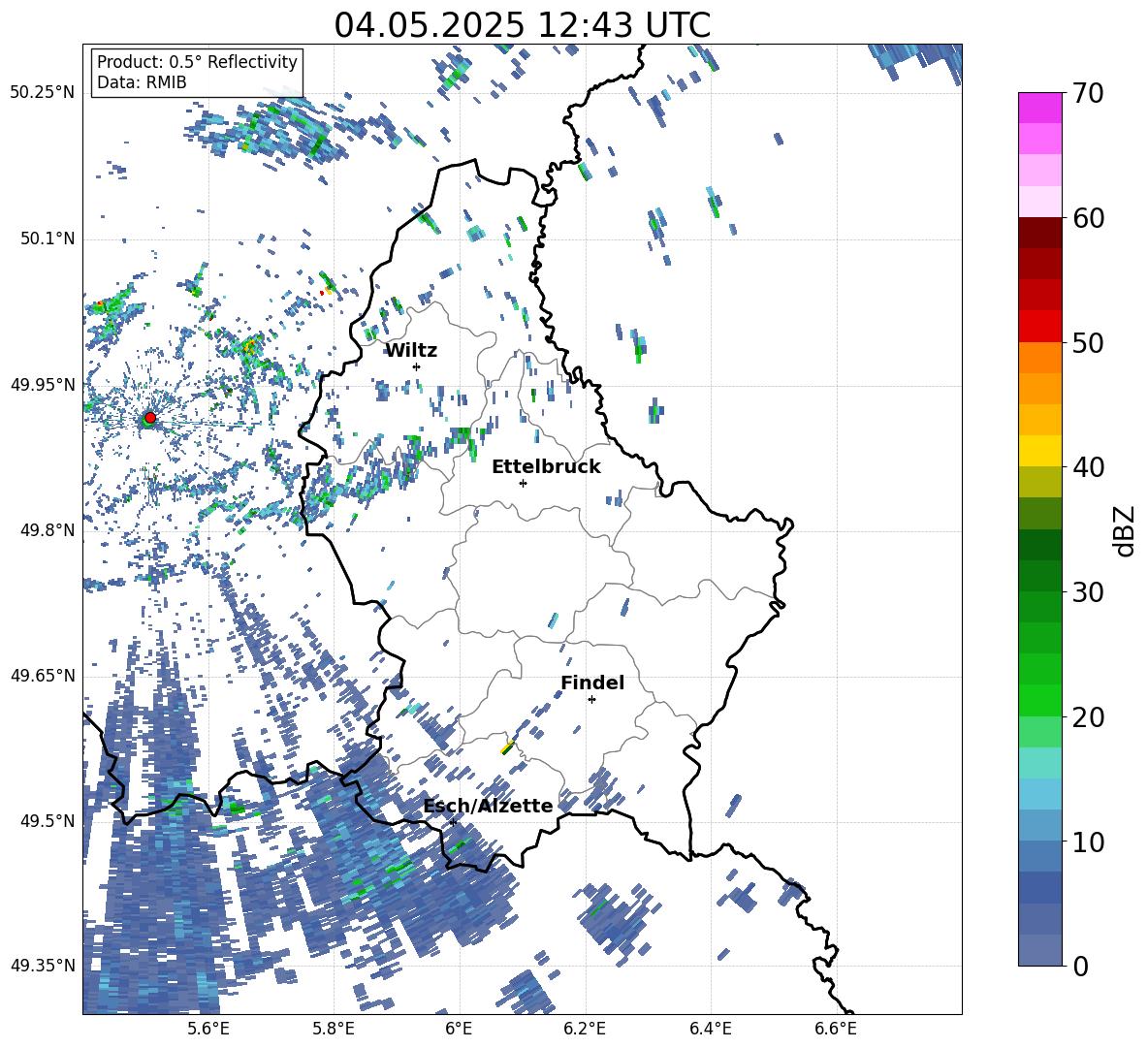1148x1048 pixels.
Task: Click the Findel city label
Action: [592, 683]
